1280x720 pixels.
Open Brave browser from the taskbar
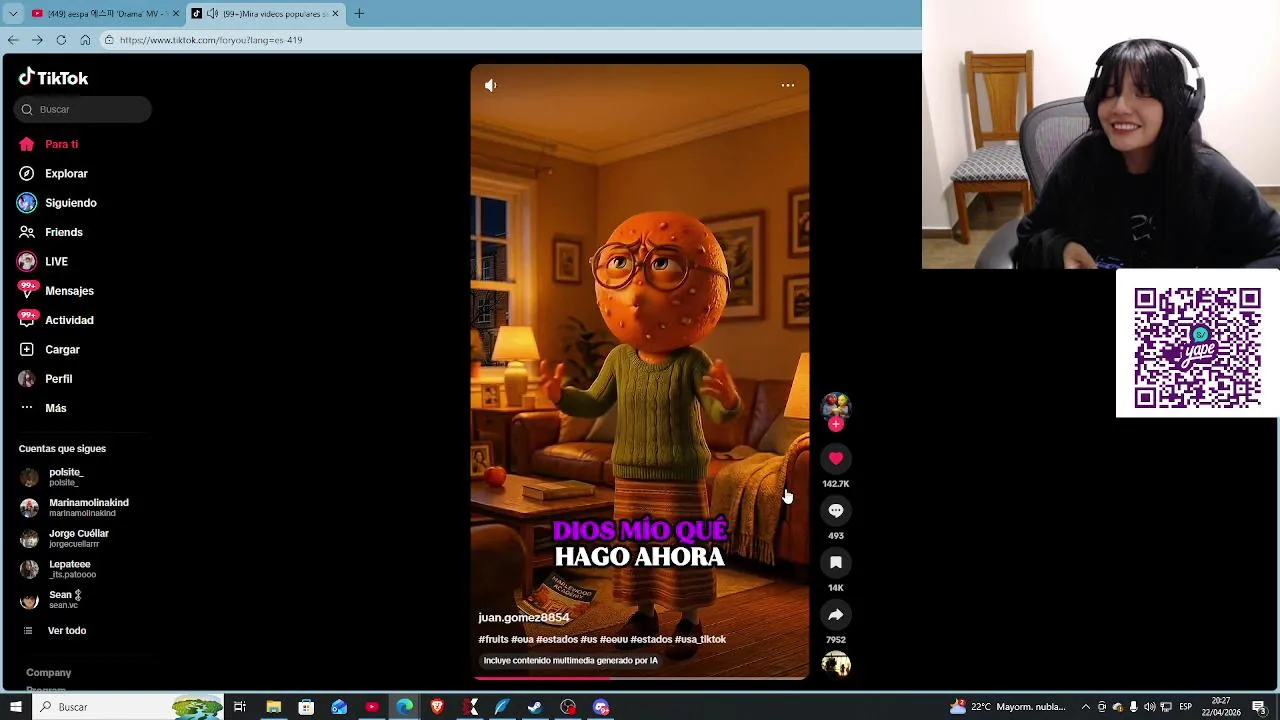coord(437,707)
